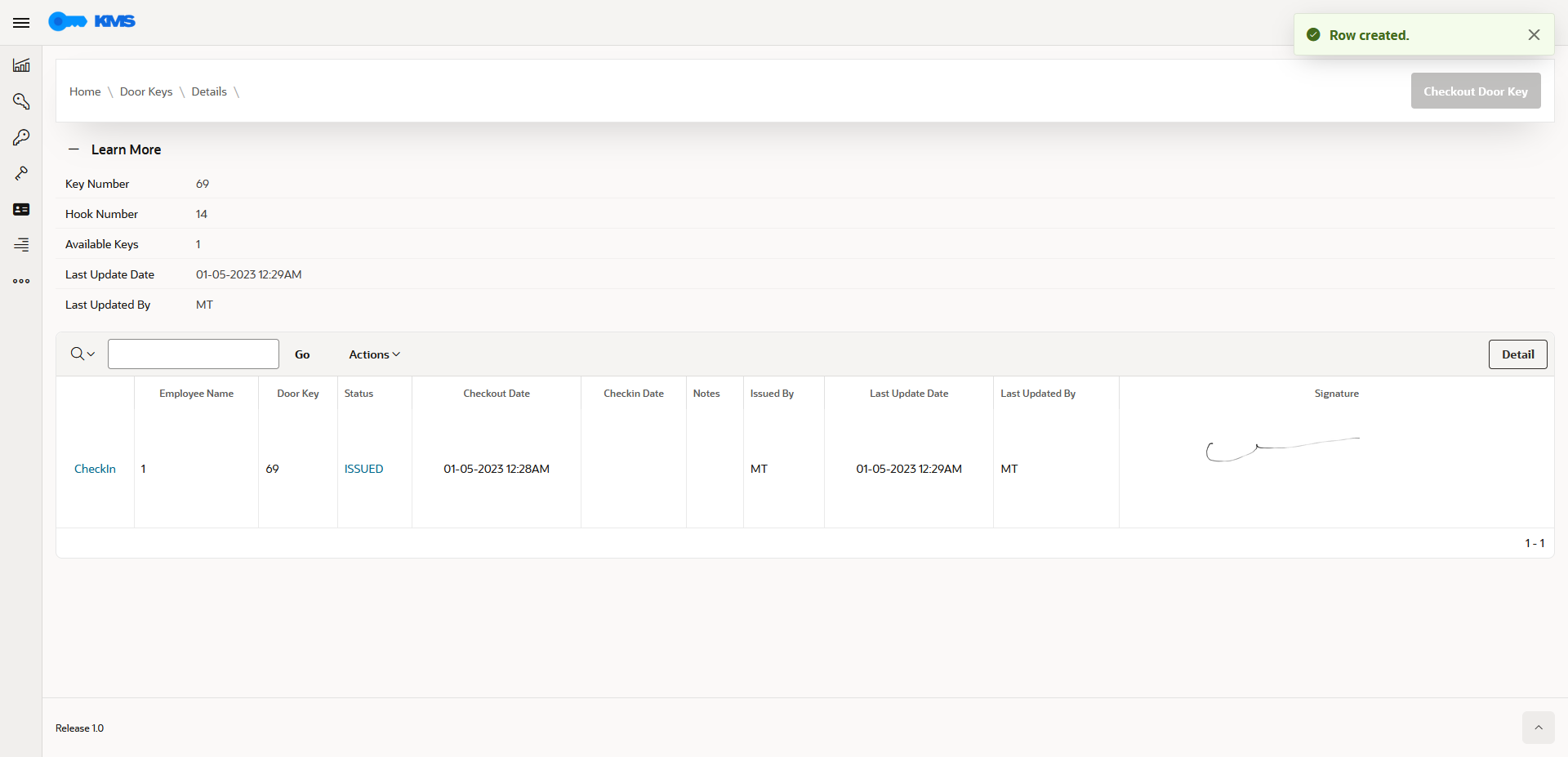Open the ID card sidebar icon
The image size is (1568, 757).
click(21, 210)
